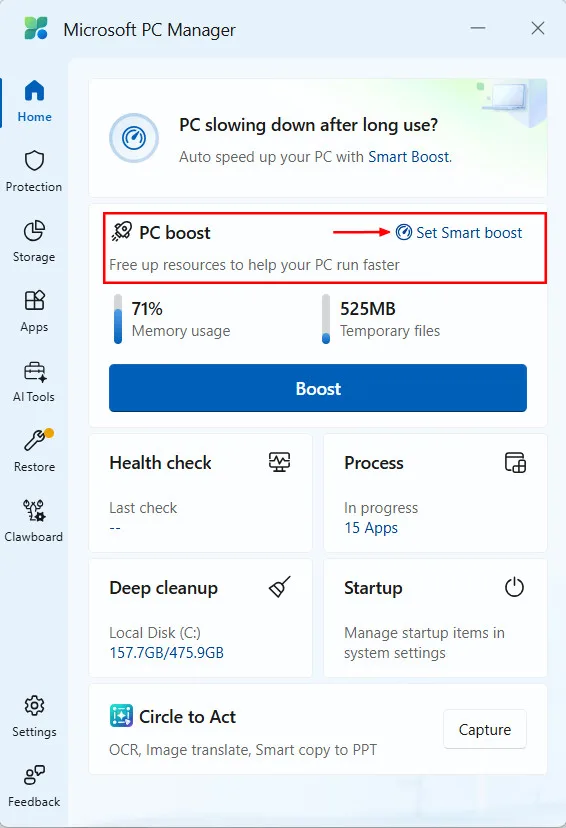566x828 pixels.
Task: Click the Memory usage label
Action: (181, 331)
